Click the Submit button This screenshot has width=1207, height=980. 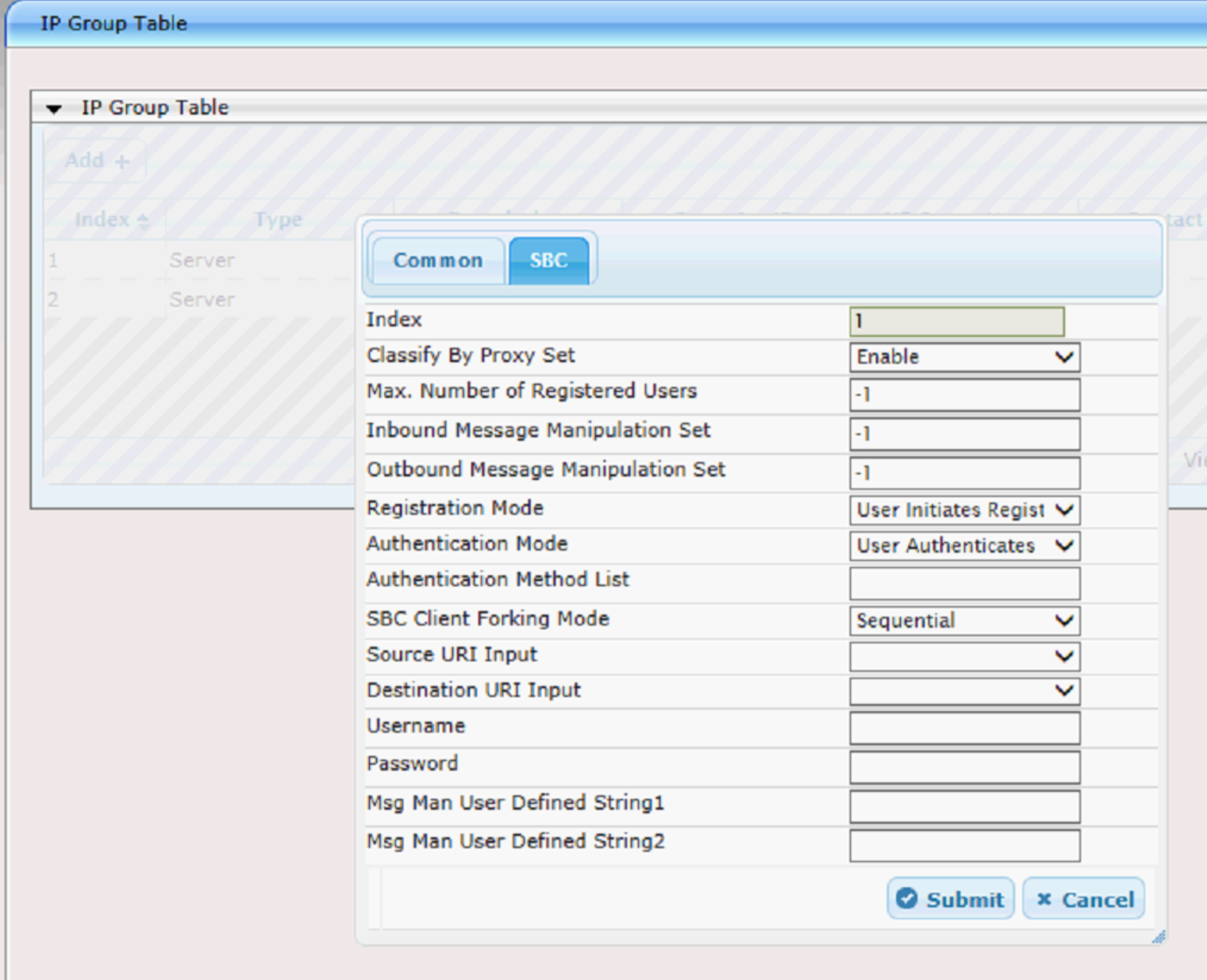pos(950,897)
